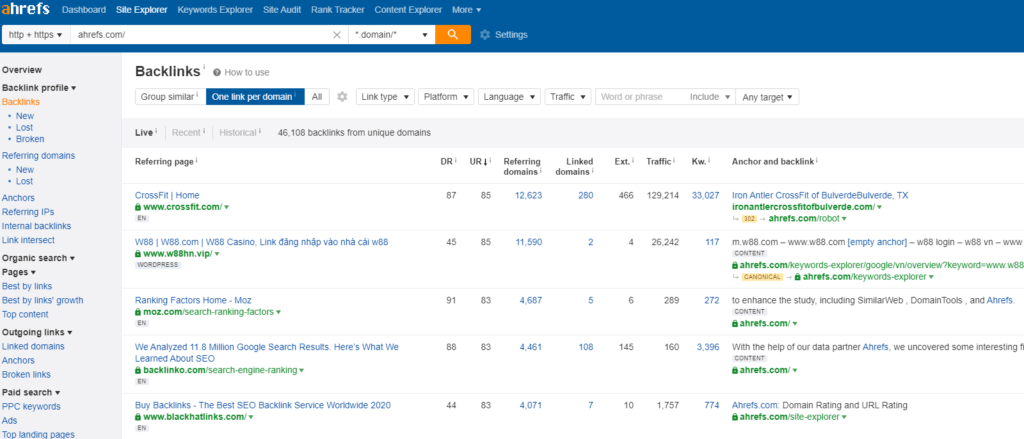
Task: Click info icon beside Kw. column header
Action: pos(709,160)
